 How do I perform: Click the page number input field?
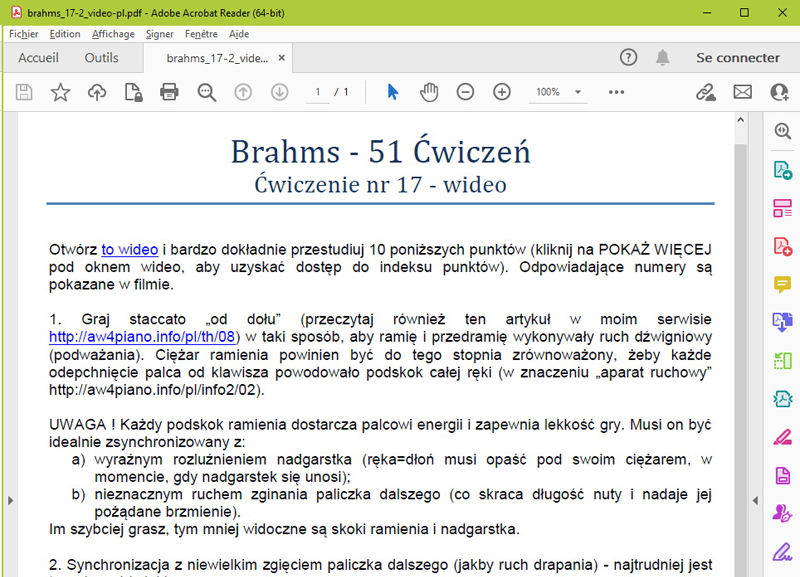[x=318, y=92]
